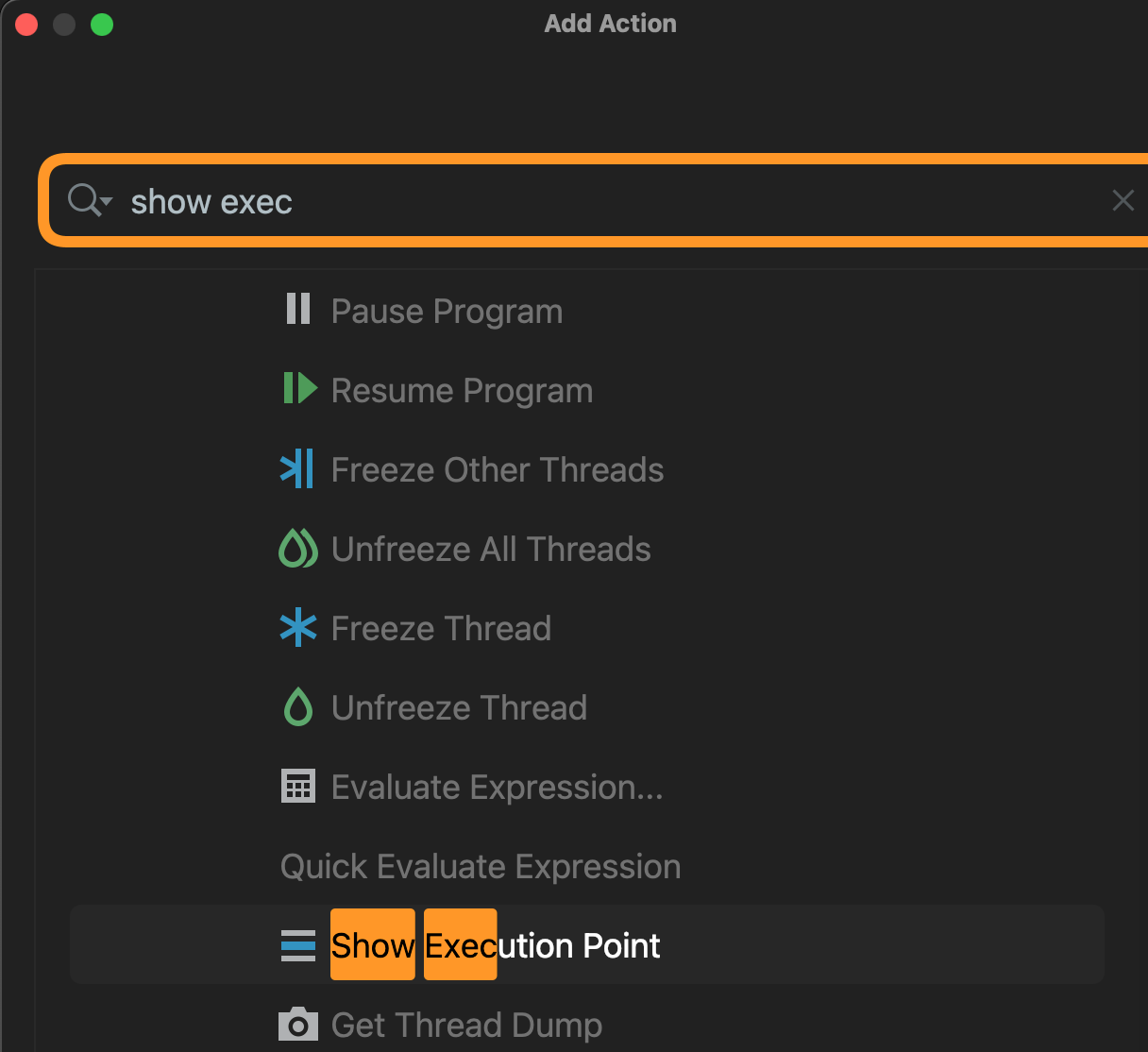Viewport: 1148px width, 1052px height.
Task: Choose the Freeze Other Threads action
Action: pyautogui.click(x=497, y=468)
